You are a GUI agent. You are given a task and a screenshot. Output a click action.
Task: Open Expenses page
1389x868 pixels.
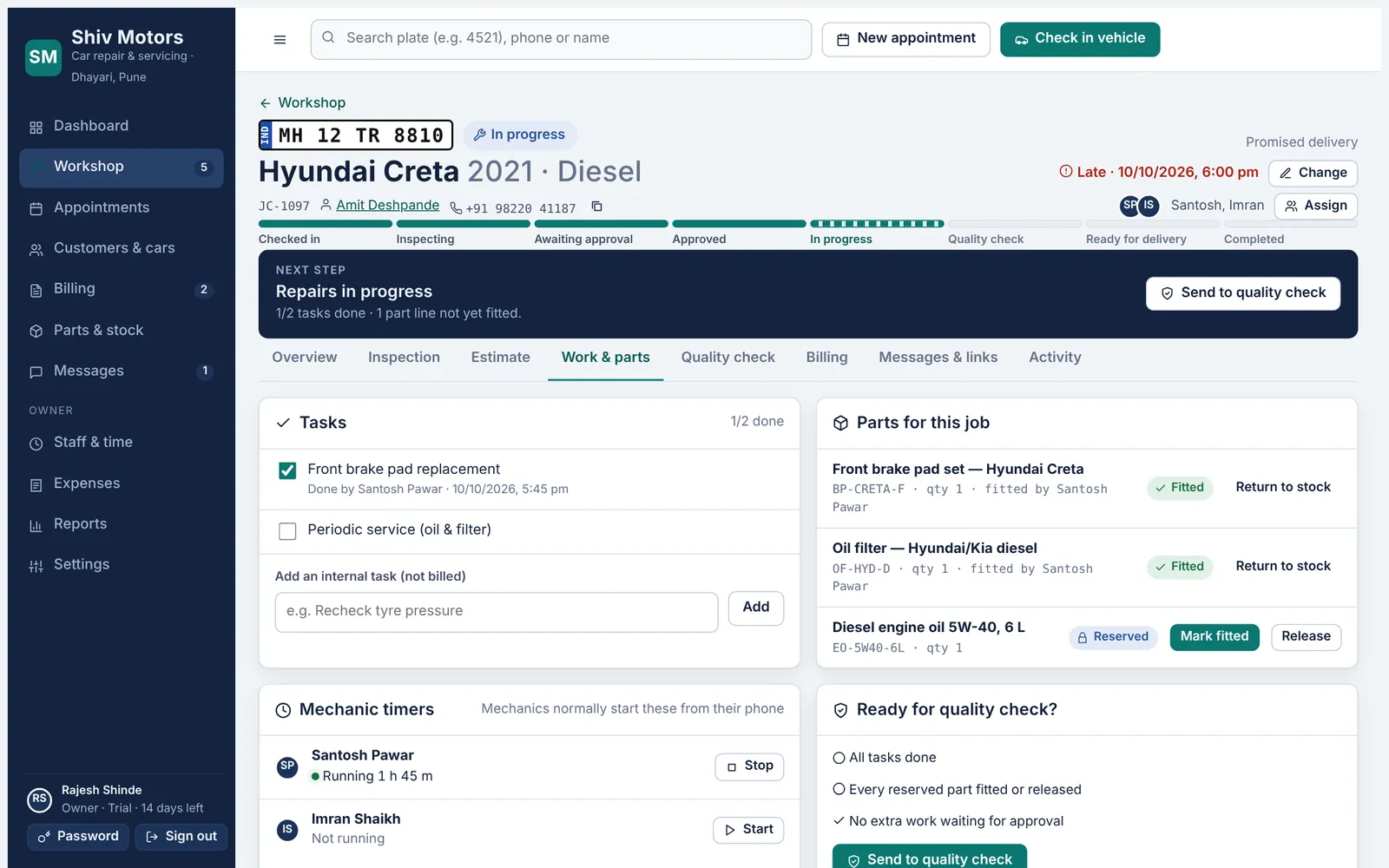pyautogui.click(x=122, y=483)
